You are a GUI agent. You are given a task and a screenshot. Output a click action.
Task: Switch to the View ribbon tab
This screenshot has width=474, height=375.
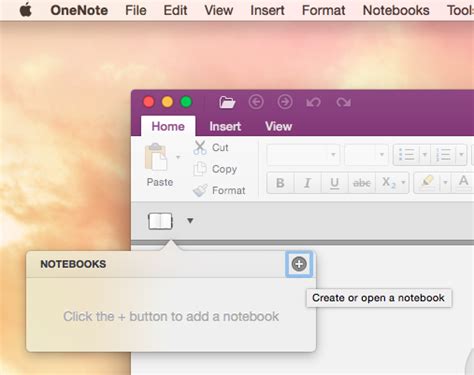tap(278, 126)
